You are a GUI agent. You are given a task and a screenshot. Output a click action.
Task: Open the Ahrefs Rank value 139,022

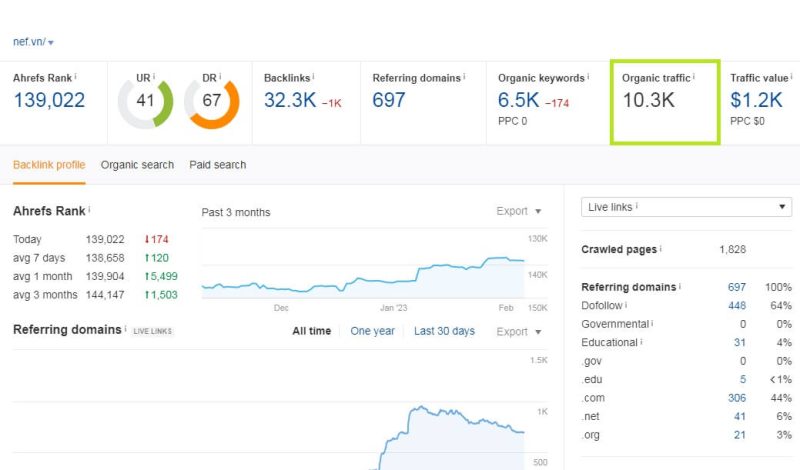[49, 100]
